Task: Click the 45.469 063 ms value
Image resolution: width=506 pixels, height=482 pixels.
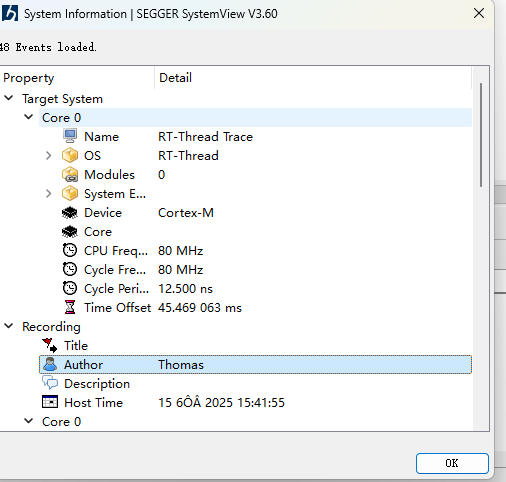Action: tap(200, 308)
